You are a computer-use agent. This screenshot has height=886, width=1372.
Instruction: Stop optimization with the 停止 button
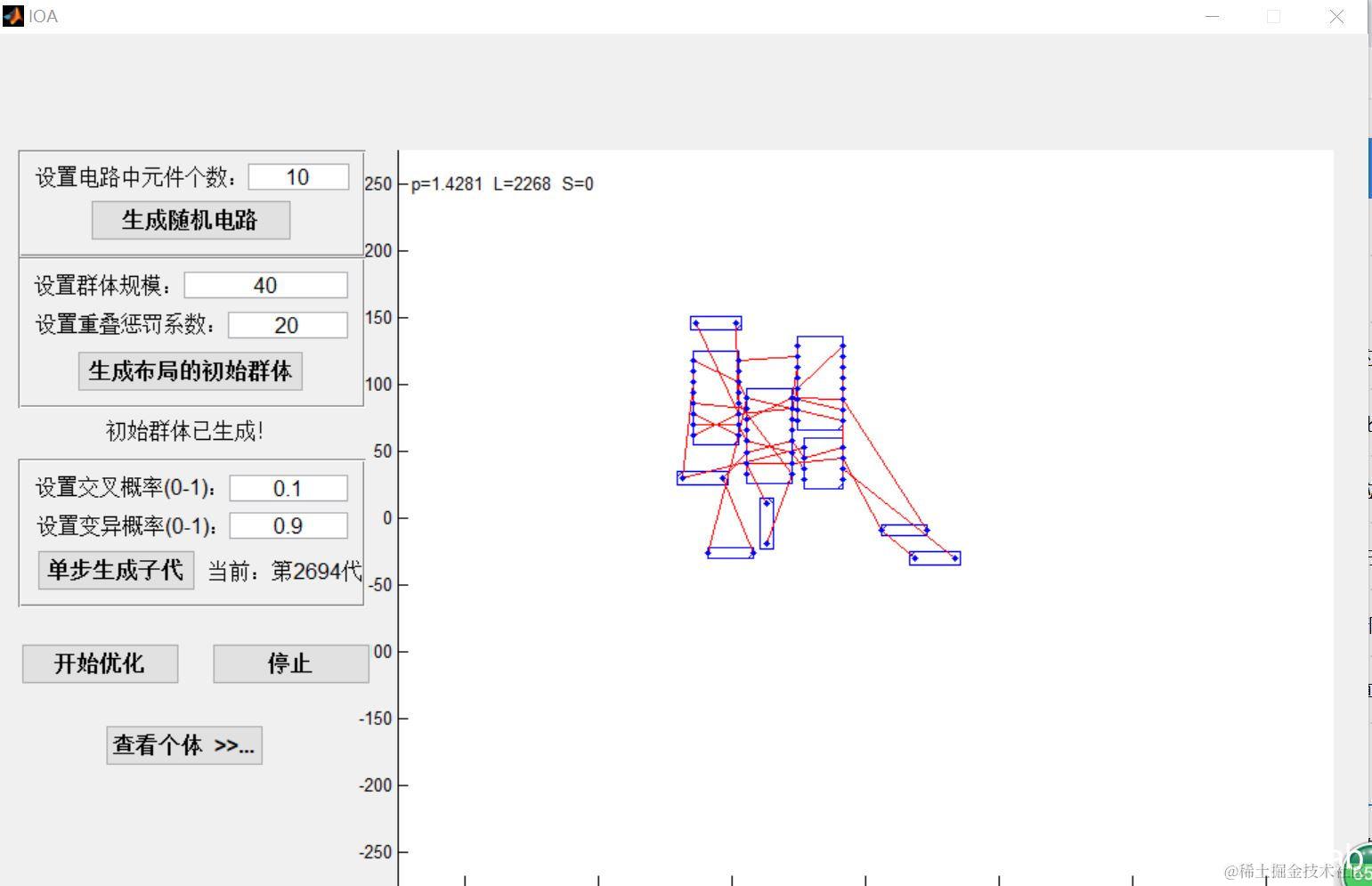(x=290, y=663)
